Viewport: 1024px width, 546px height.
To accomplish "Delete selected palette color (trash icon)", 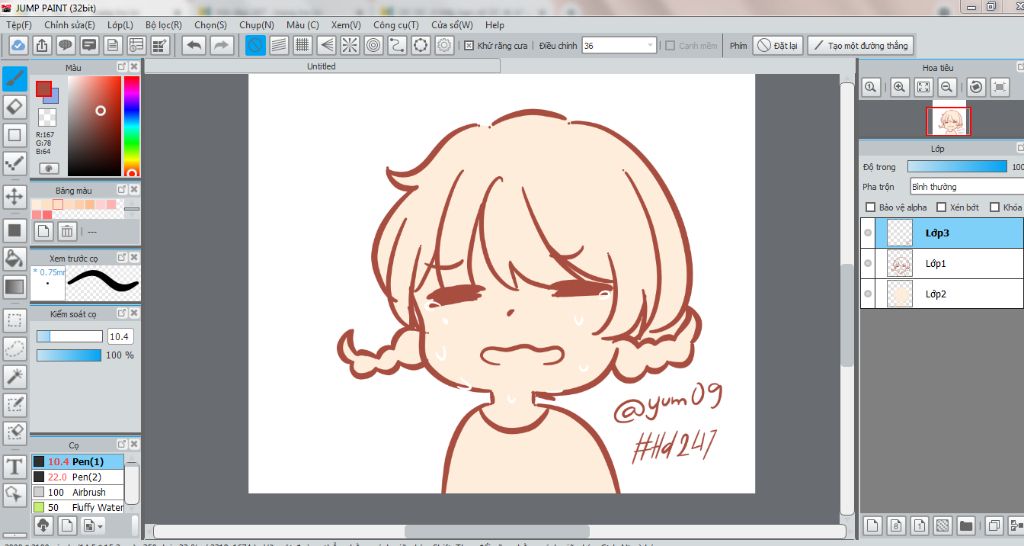I will [x=67, y=231].
